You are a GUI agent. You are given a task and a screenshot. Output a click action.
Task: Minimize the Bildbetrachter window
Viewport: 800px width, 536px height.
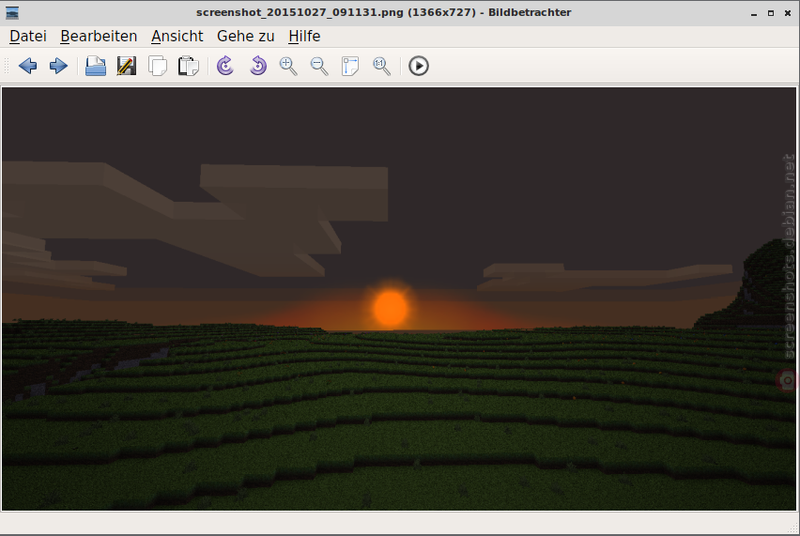(754, 13)
